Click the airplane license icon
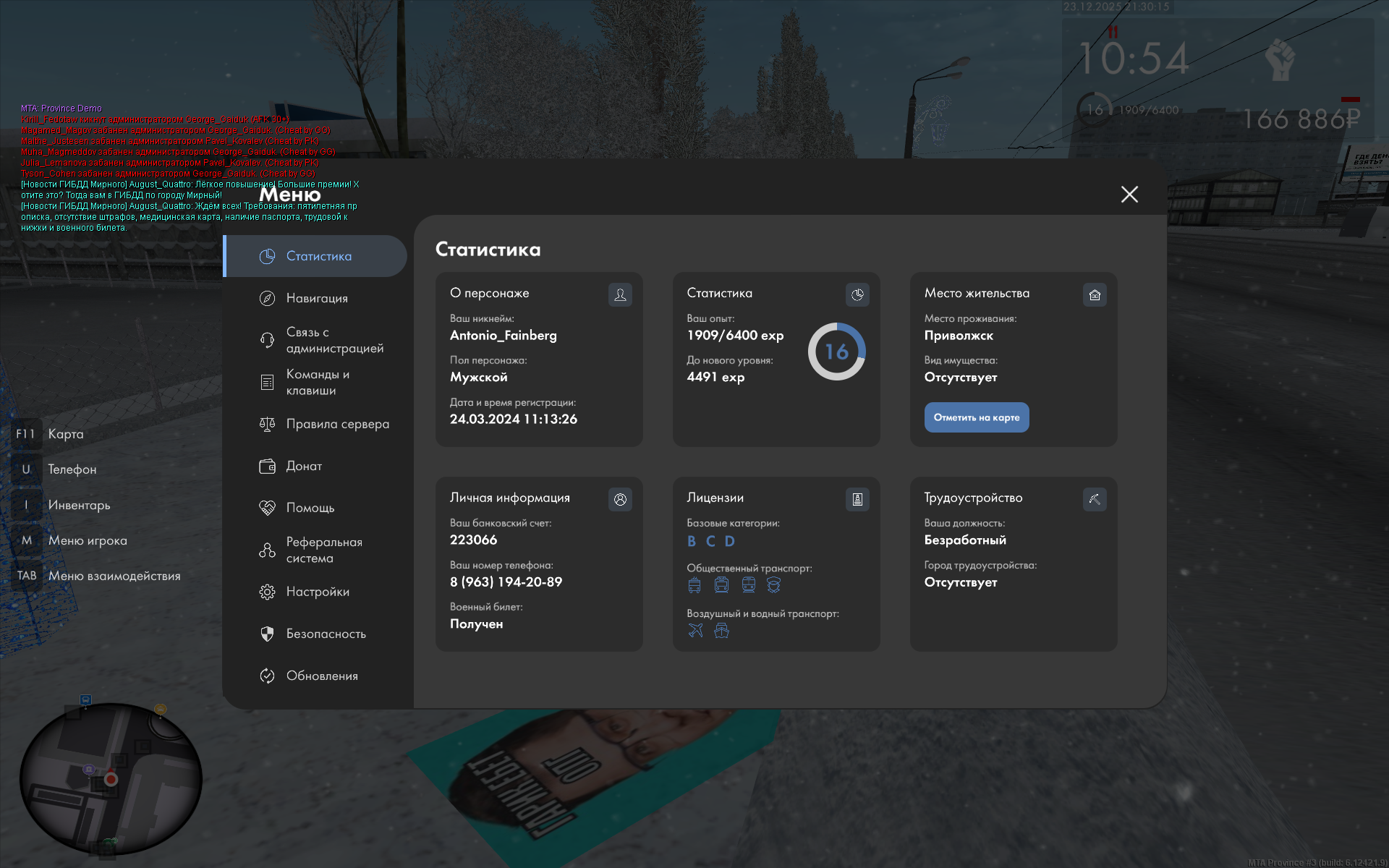The height and width of the screenshot is (868, 1389). 695,631
